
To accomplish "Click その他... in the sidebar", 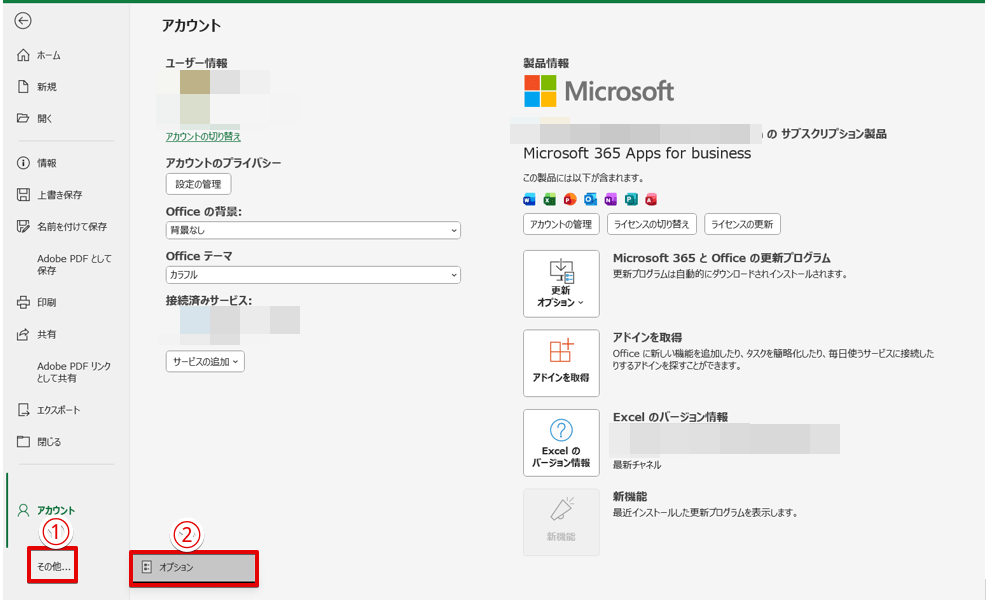I will click(x=54, y=567).
